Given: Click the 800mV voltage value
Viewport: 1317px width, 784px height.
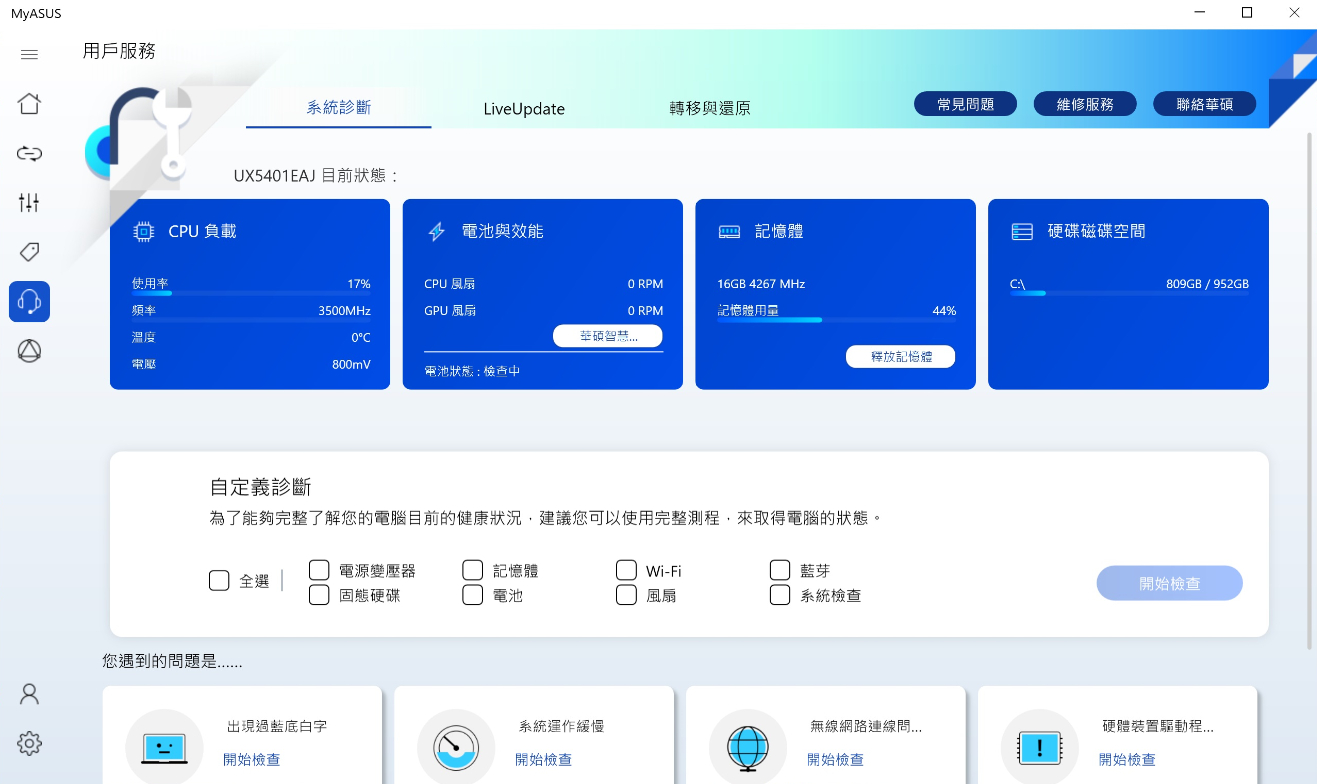Looking at the screenshot, I should tap(351, 365).
